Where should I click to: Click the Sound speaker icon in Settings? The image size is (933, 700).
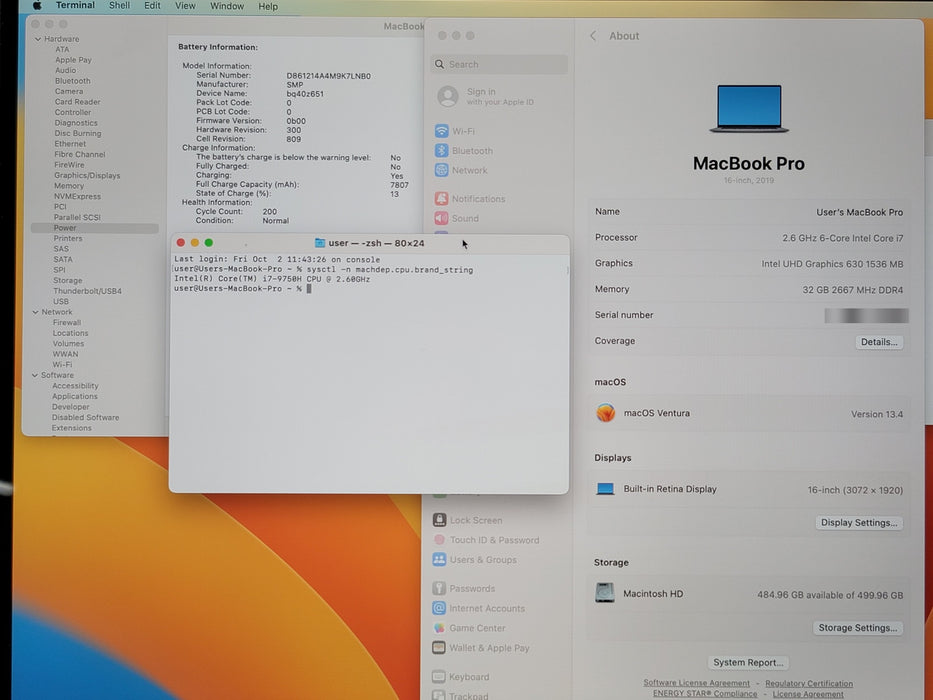[442, 218]
